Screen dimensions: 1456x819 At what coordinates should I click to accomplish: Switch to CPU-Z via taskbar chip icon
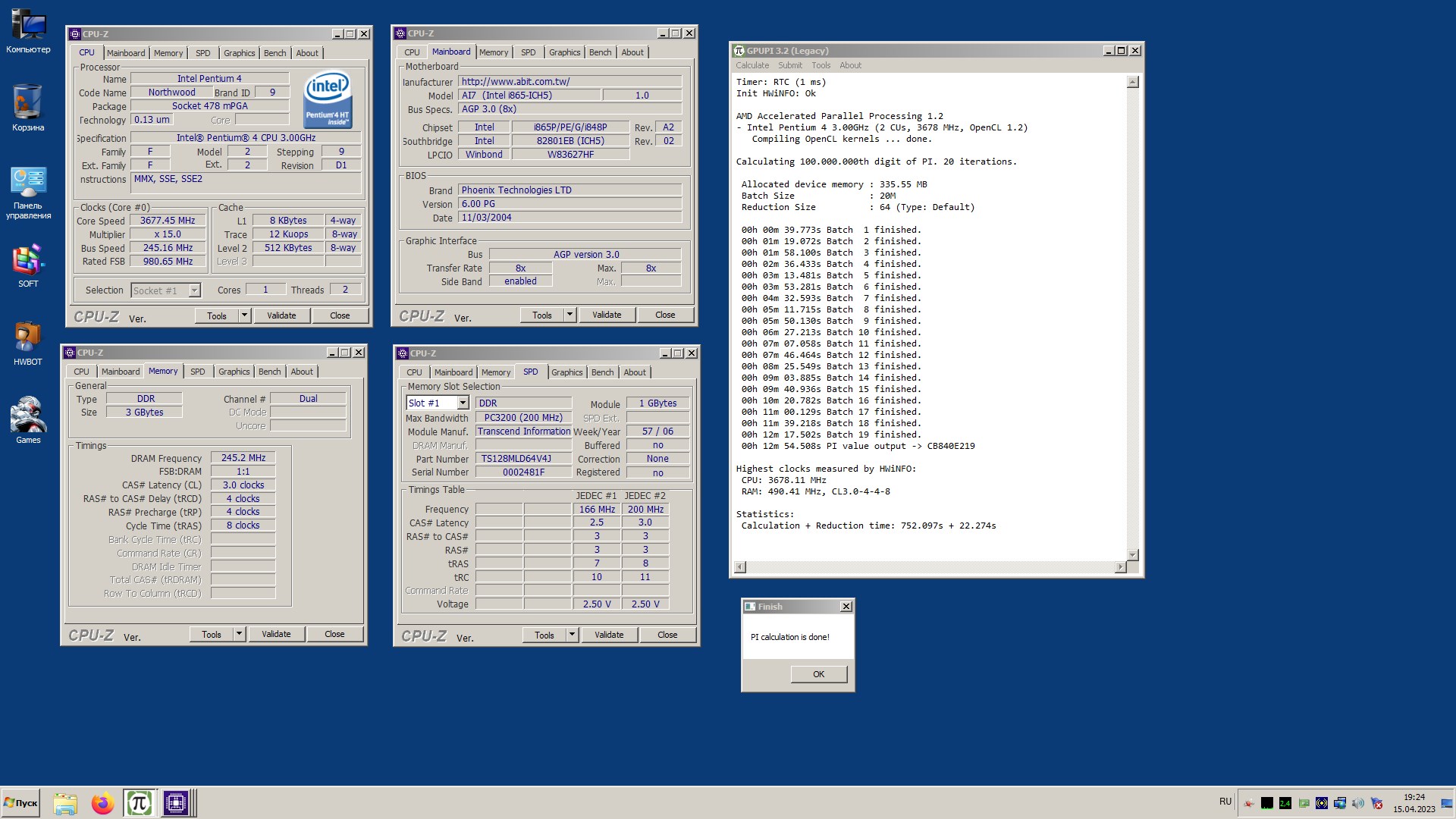(175, 803)
